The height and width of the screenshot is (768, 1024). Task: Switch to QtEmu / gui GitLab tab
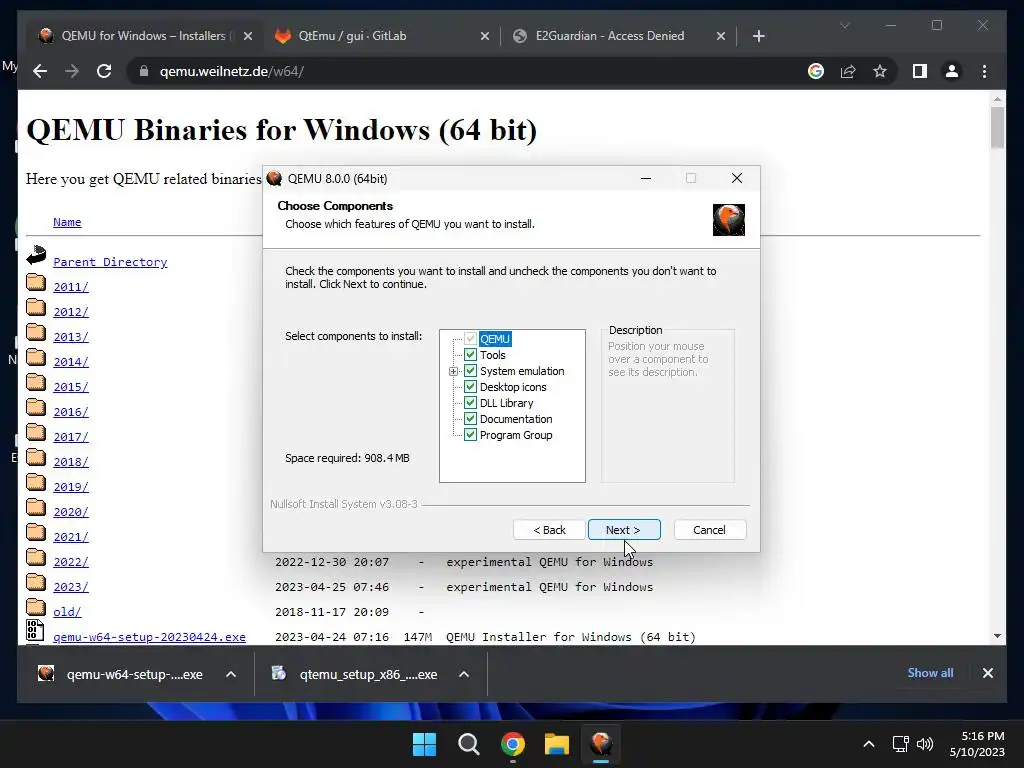coord(382,36)
